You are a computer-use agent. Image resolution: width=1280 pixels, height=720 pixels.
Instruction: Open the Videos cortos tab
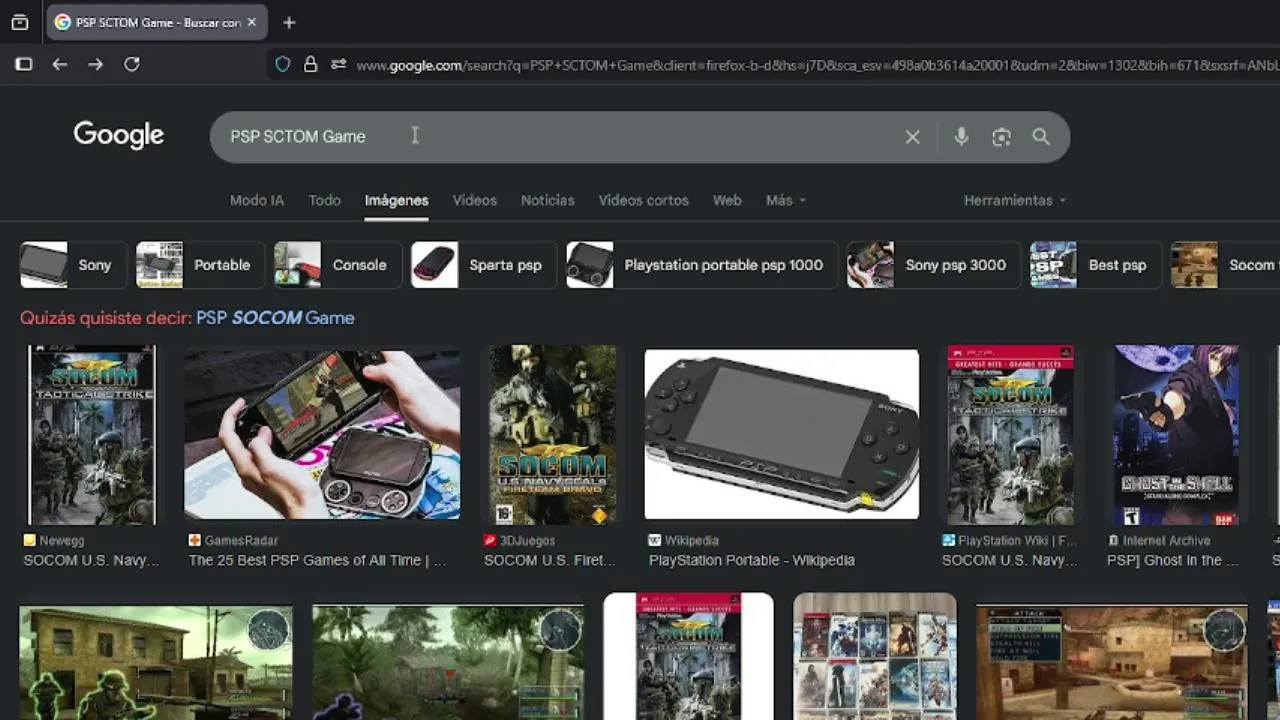pyautogui.click(x=643, y=200)
